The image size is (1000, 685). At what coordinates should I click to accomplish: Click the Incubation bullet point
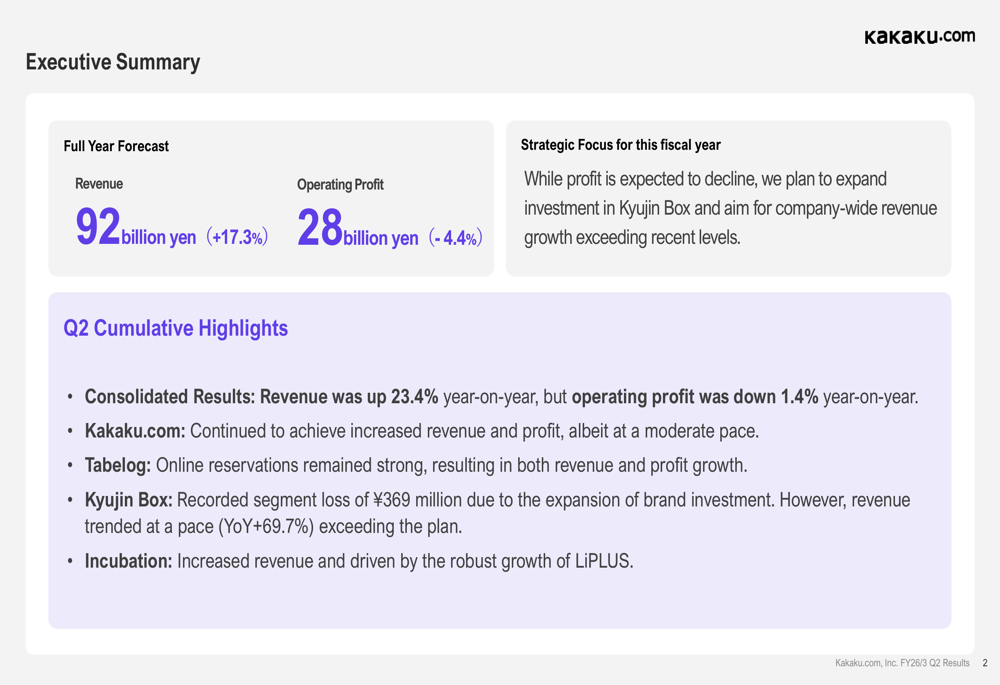point(358,561)
